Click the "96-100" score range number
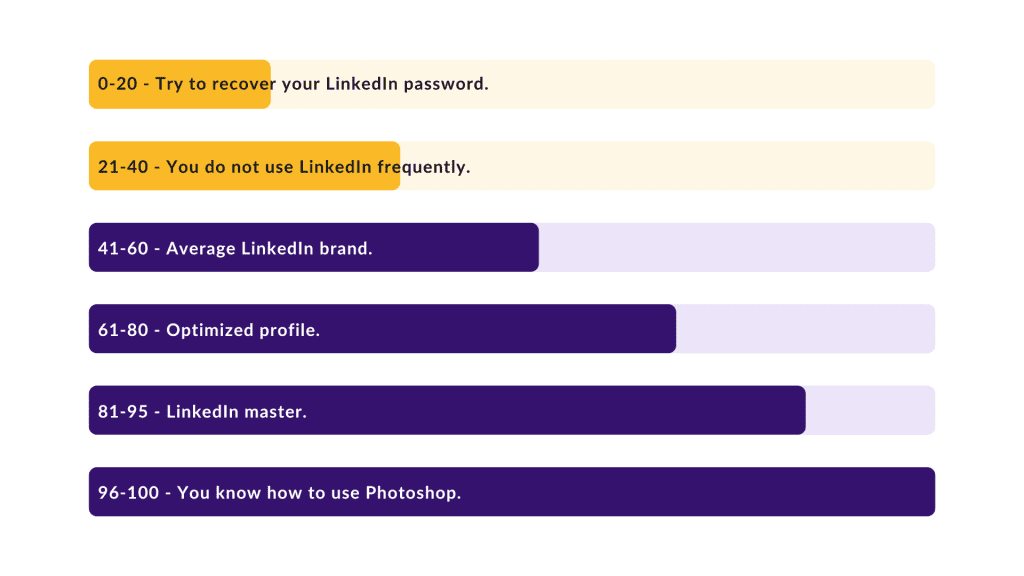Image resolution: width=1024 pixels, height=576 pixels. [128, 492]
